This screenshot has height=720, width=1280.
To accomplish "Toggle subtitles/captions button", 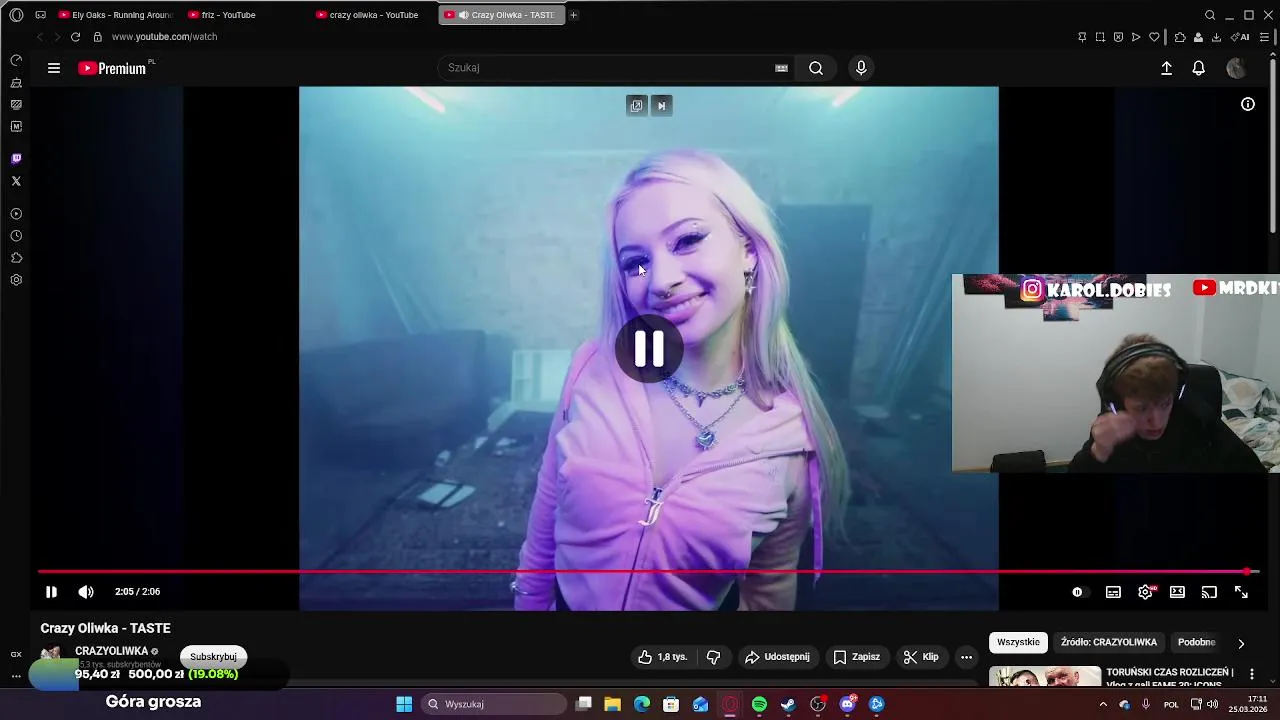I will (1113, 592).
